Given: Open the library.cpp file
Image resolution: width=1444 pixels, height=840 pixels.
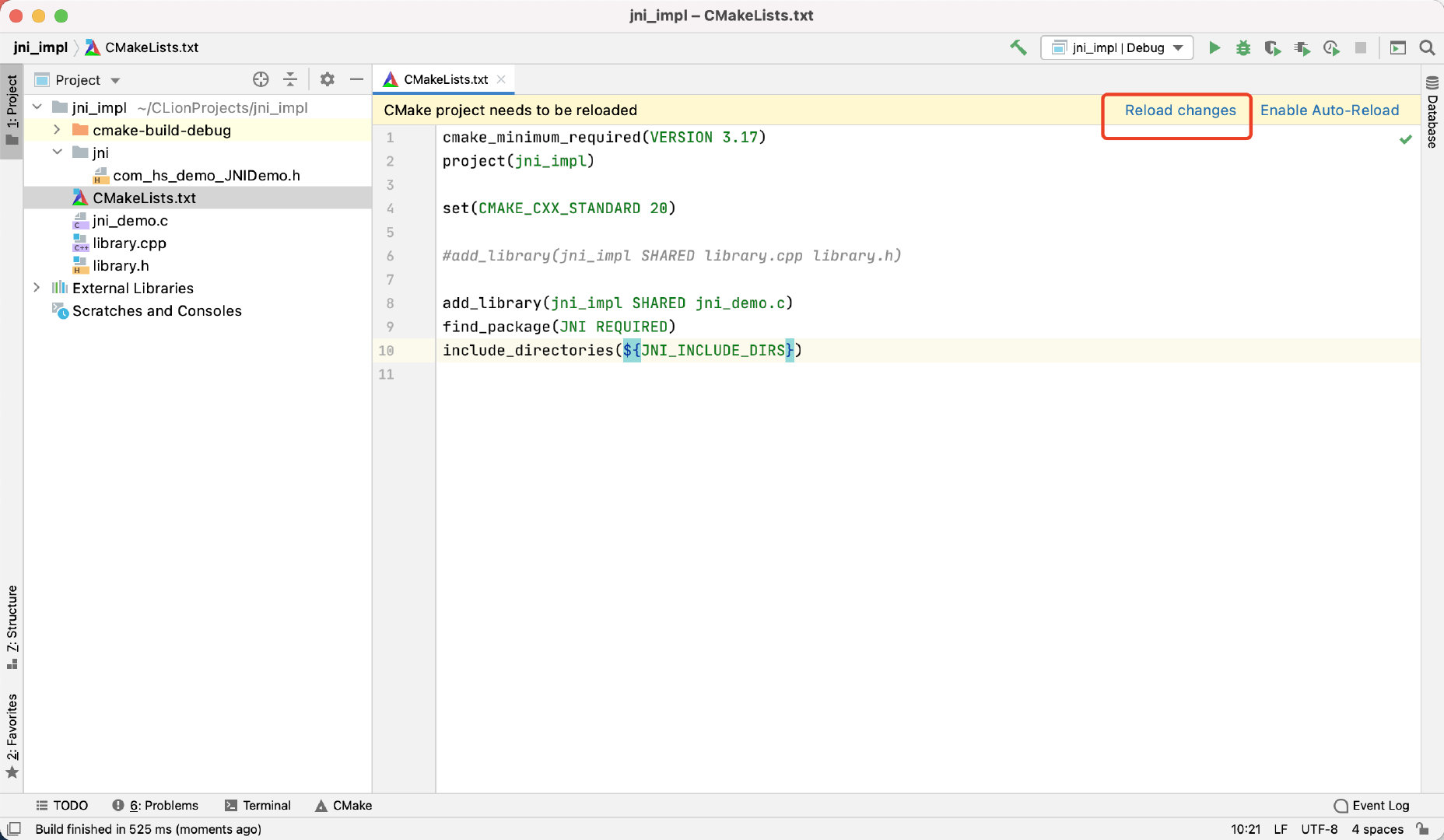Looking at the screenshot, I should click(x=129, y=243).
